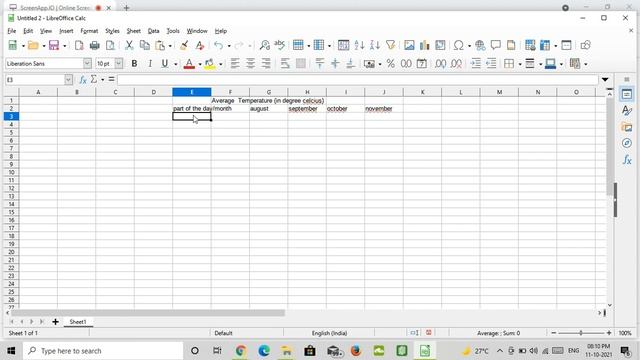Toggle Merge and Center Cells button
This screenshot has height=360, width=640.
click(301, 64)
